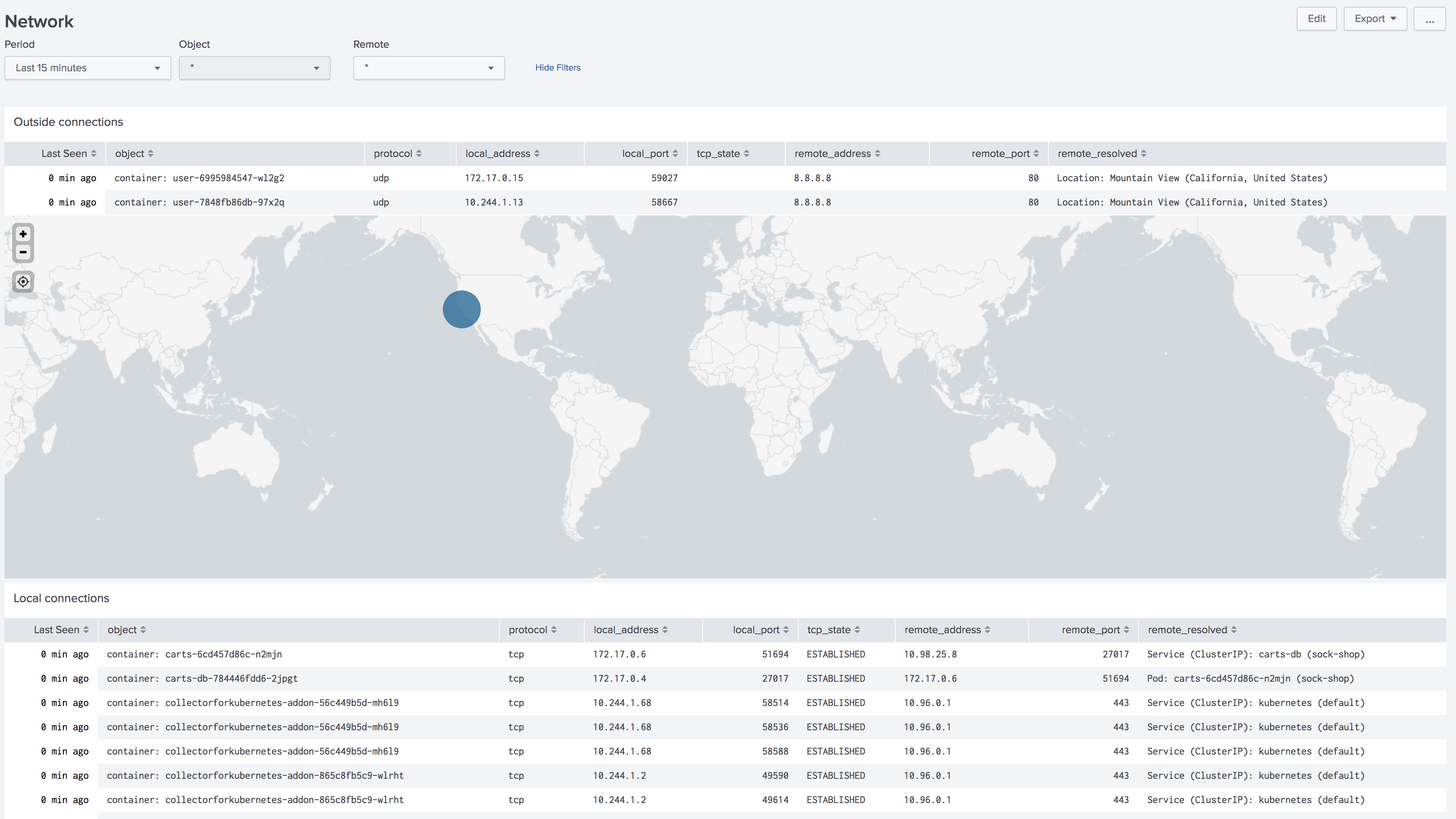Click local port 59027 value
Screen dimensions: 1456x819
pos(664,178)
